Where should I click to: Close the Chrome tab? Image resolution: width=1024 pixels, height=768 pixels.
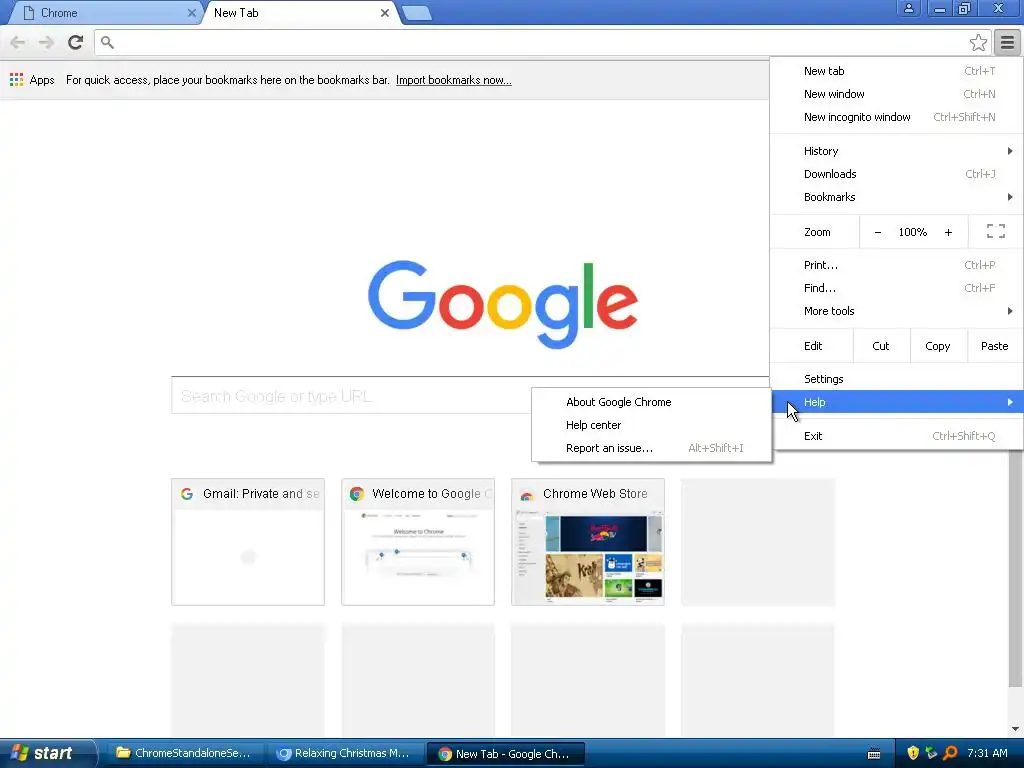[x=191, y=13]
